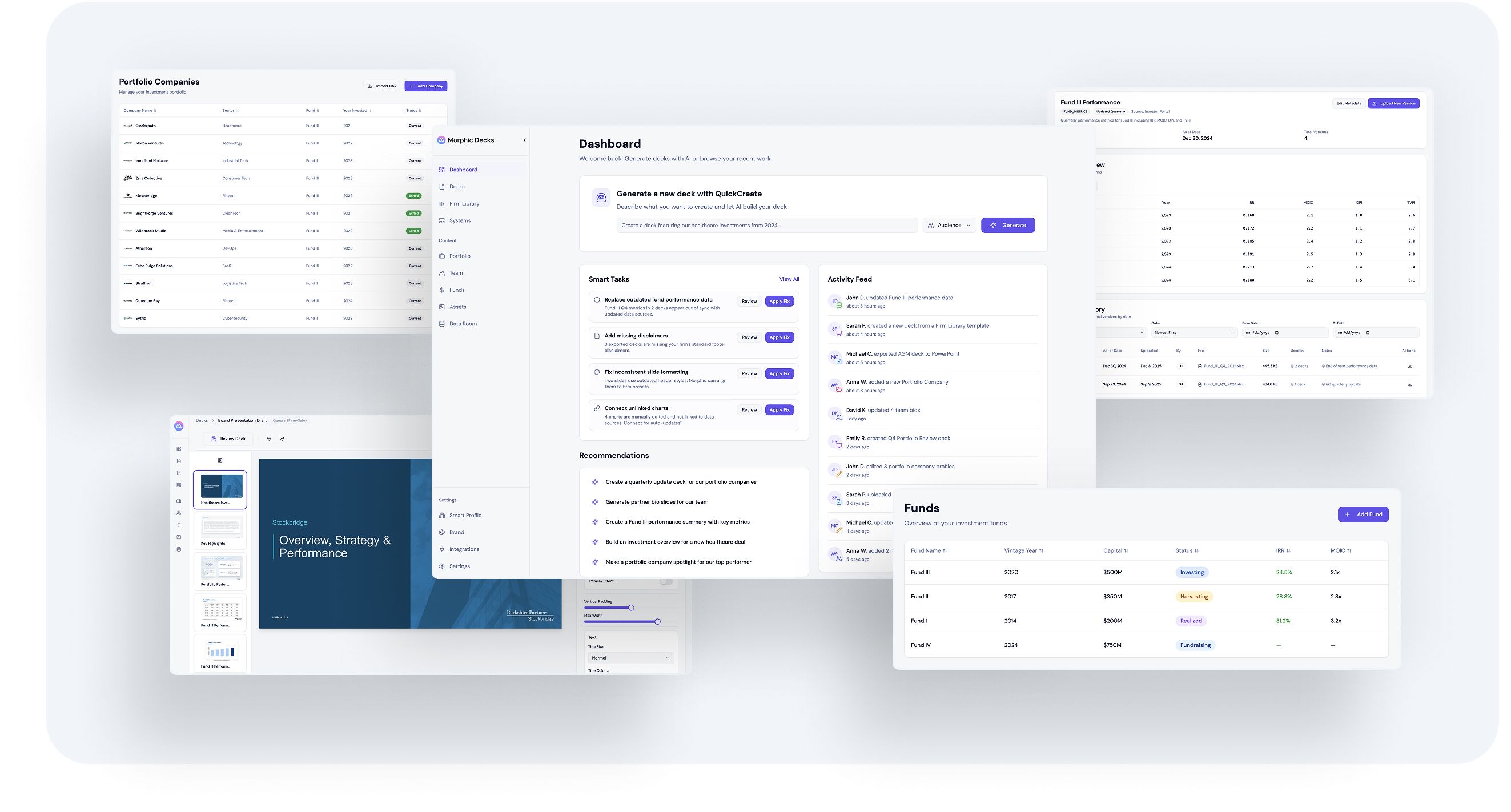Click View All in Smart Tasks

(x=789, y=279)
